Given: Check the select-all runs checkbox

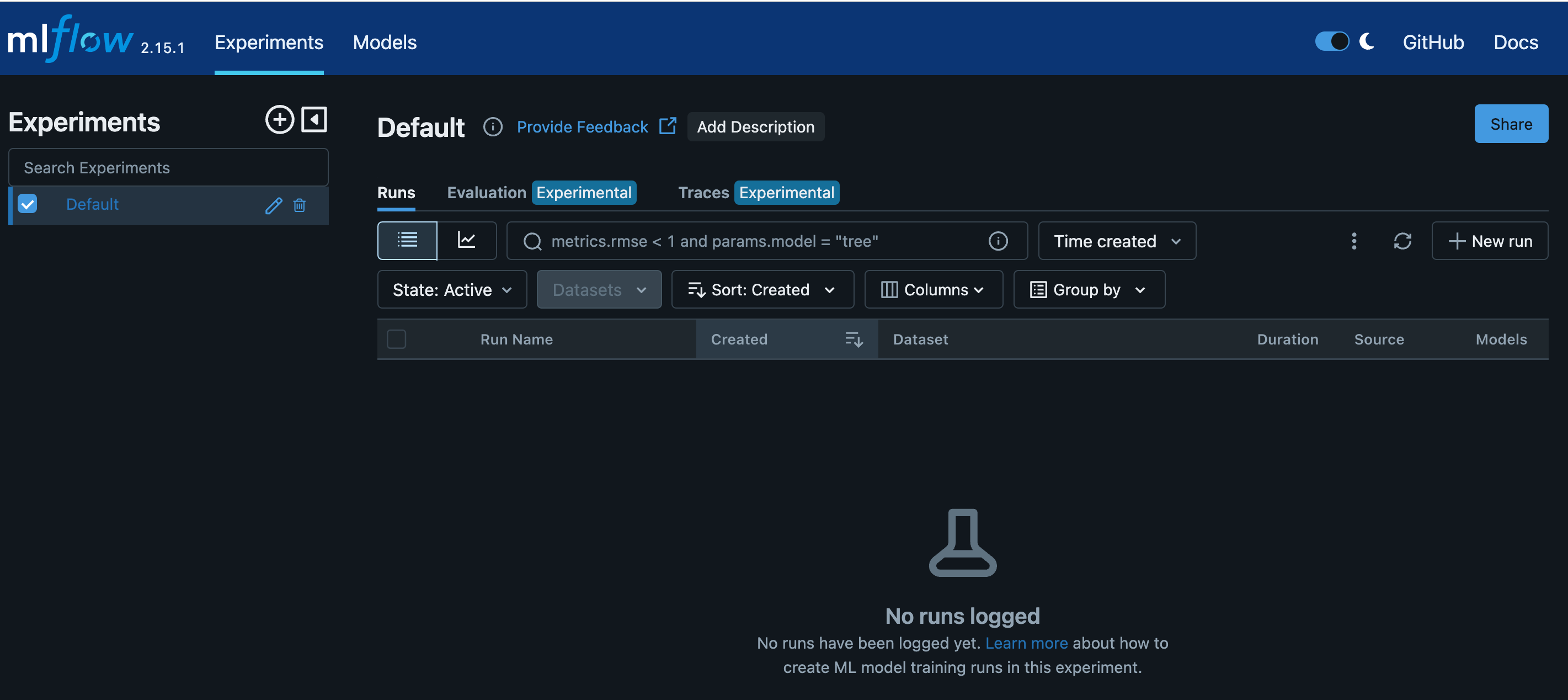Looking at the screenshot, I should tap(396, 340).
